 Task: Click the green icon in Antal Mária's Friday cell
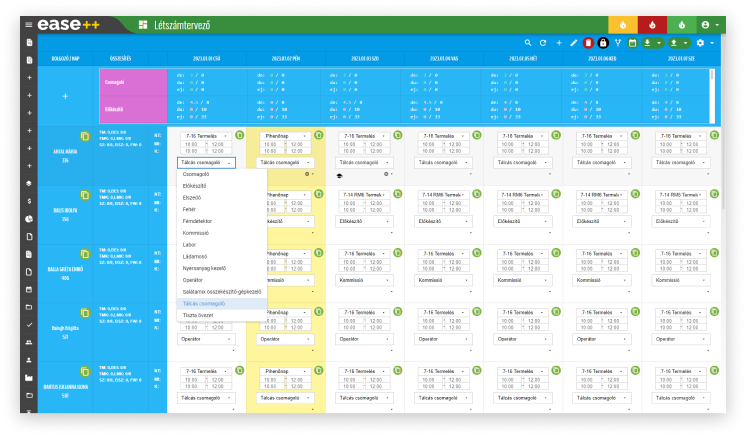pyautogui.click(x=319, y=135)
